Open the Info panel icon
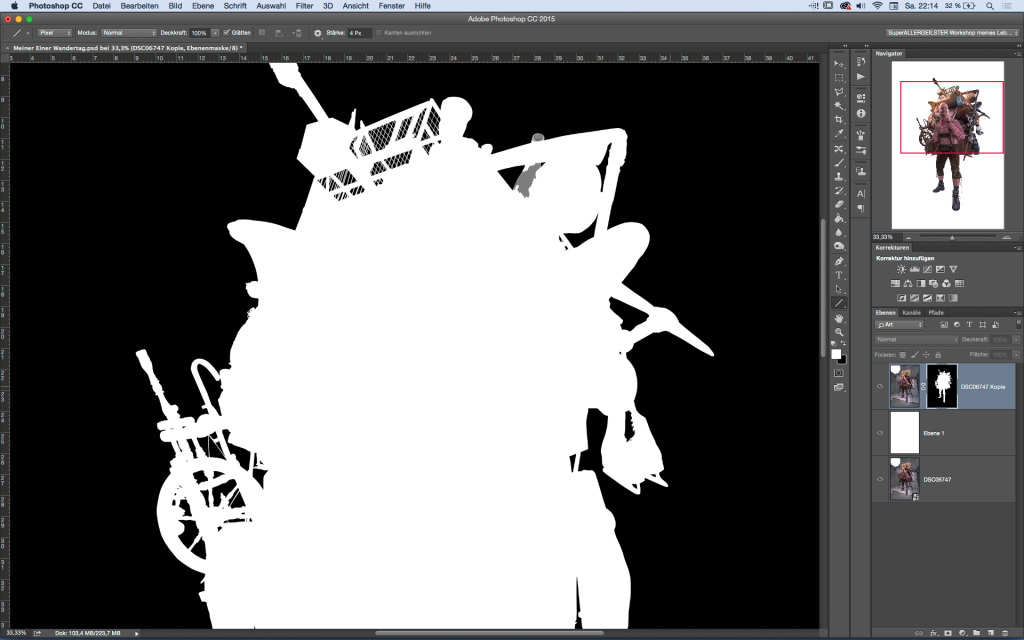The width and height of the screenshot is (1024, 640). click(861, 114)
